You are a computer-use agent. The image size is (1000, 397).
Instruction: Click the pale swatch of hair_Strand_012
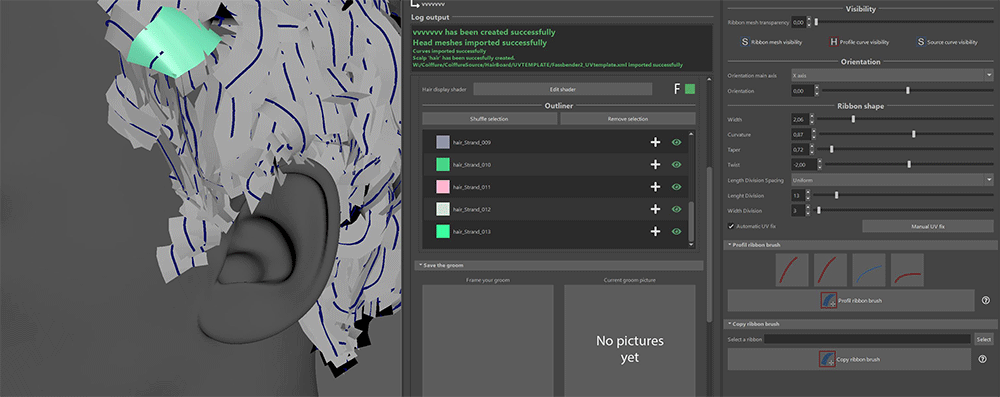click(x=443, y=209)
